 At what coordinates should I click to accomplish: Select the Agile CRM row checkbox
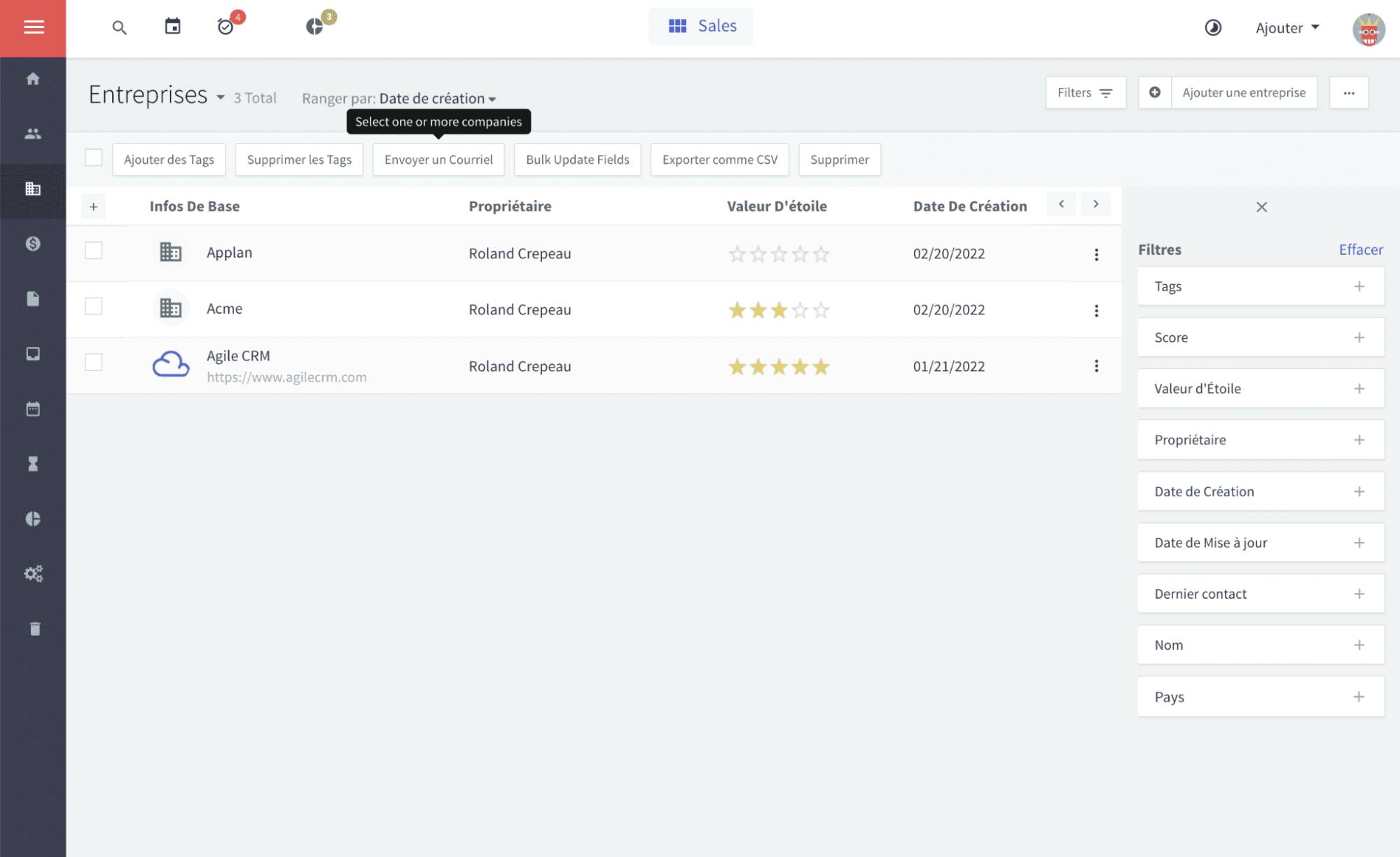coord(93,362)
